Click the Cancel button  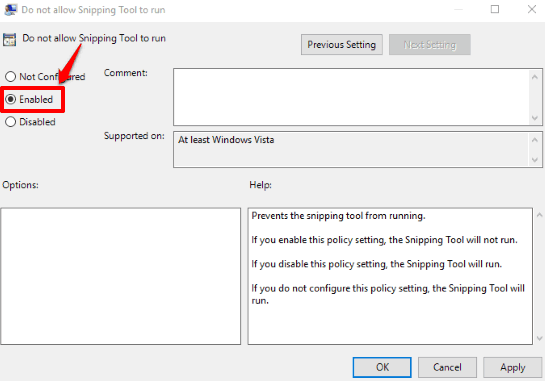[447, 367]
